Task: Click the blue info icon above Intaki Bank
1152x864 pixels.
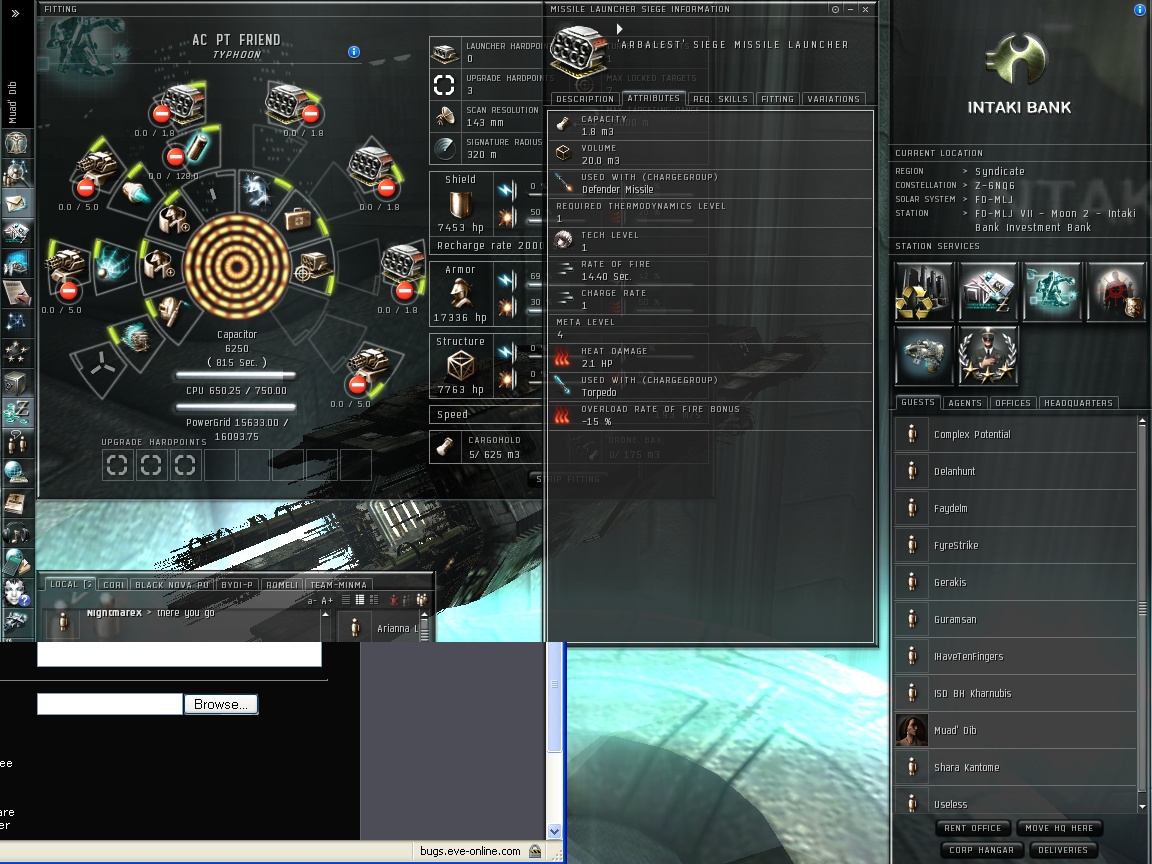Action: point(1140,9)
